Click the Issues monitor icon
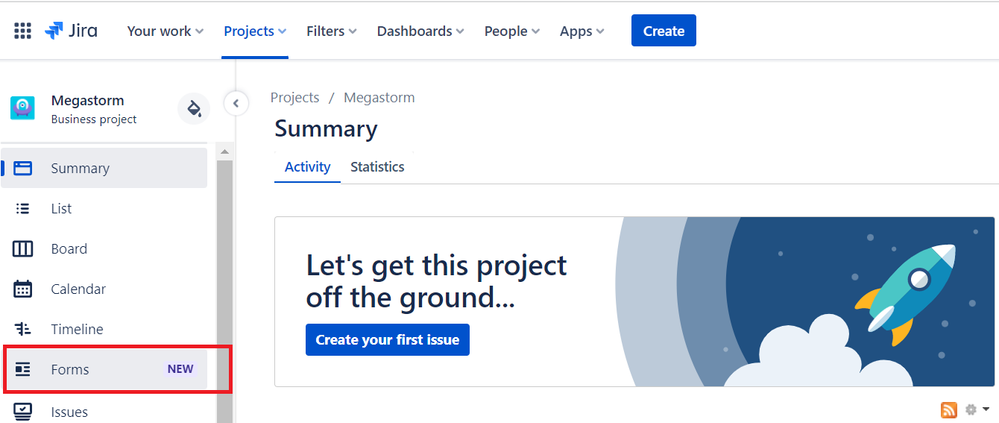 (x=22, y=412)
